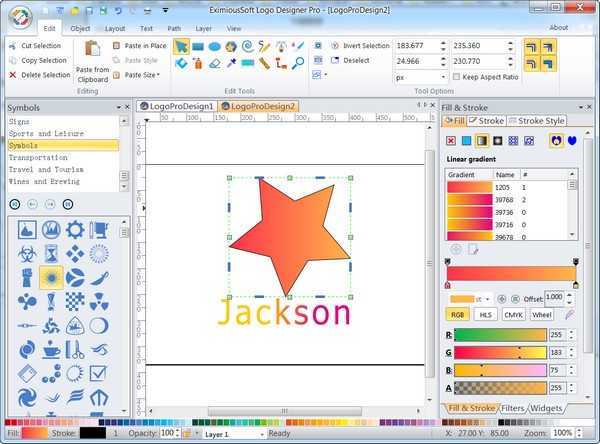Choose the Pattern fill icon

[x=513, y=141]
